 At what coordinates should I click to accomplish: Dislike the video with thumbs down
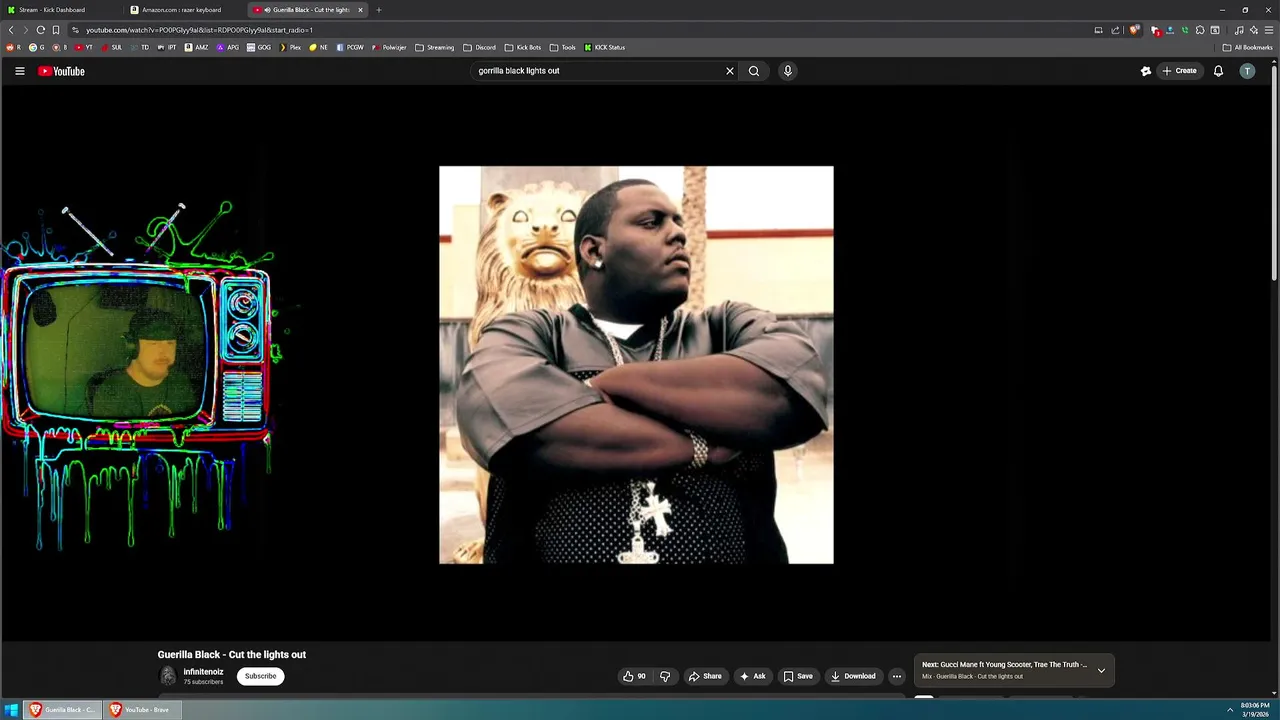coord(665,676)
